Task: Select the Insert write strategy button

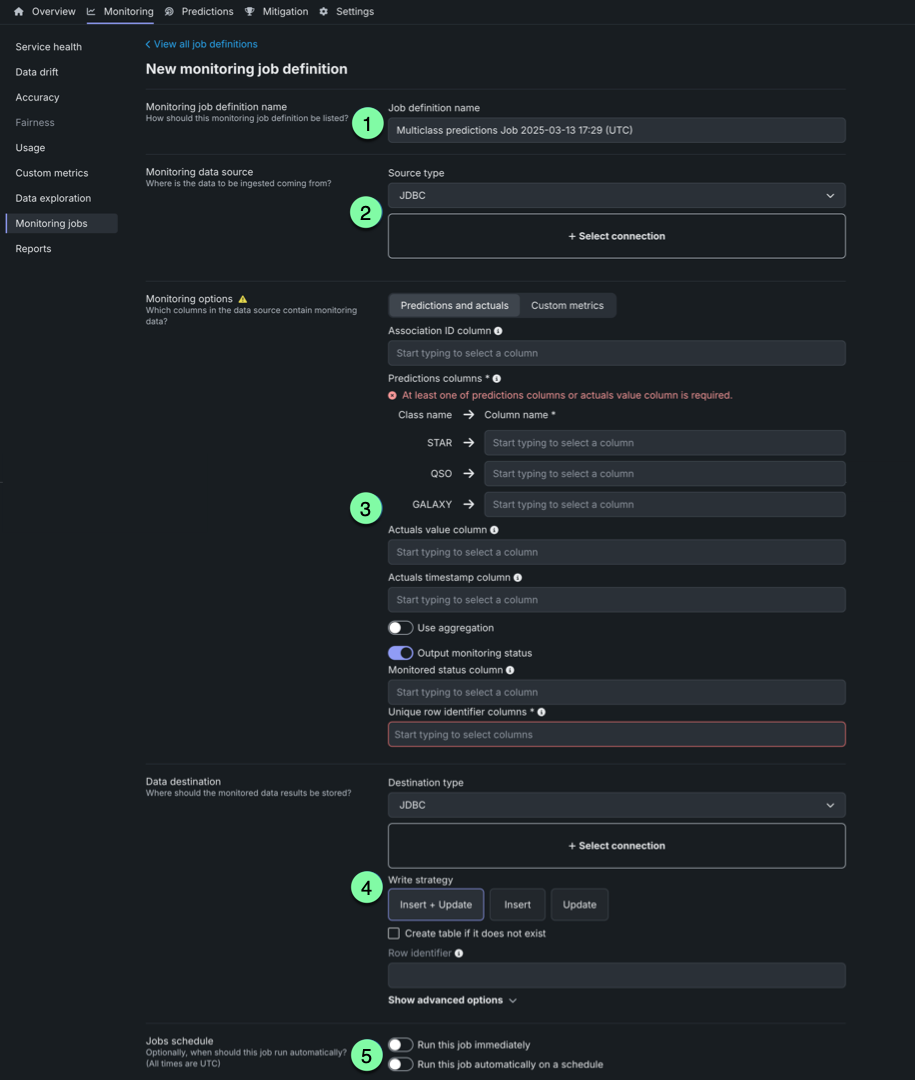Action: pos(517,905)
